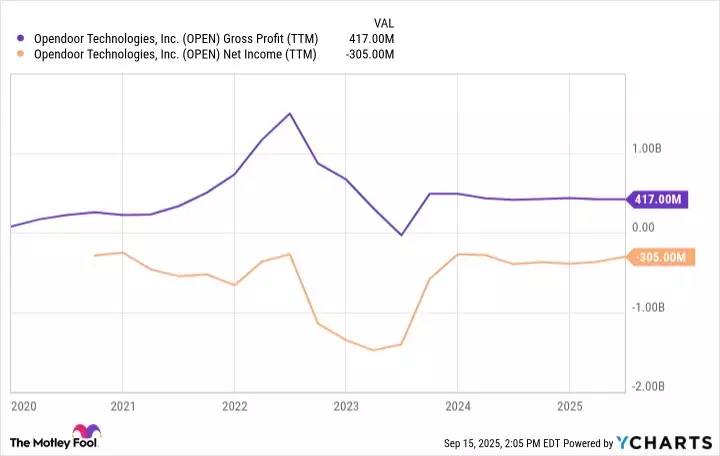Click the purple Gross Profit legend dot

[x=22, y=39]
